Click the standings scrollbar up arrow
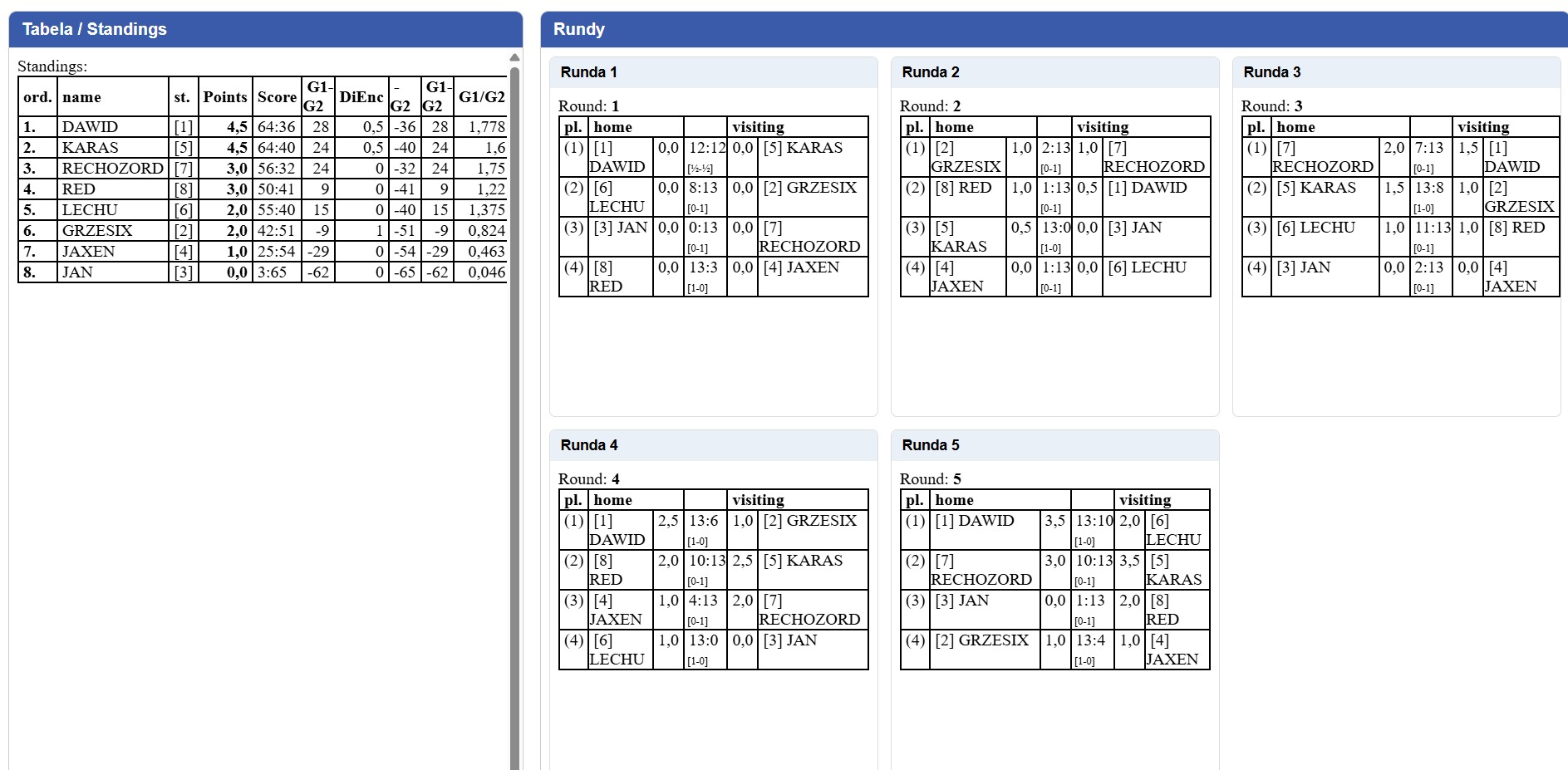This screenshot has height=770, width=1568. click(x=514, y=57)
